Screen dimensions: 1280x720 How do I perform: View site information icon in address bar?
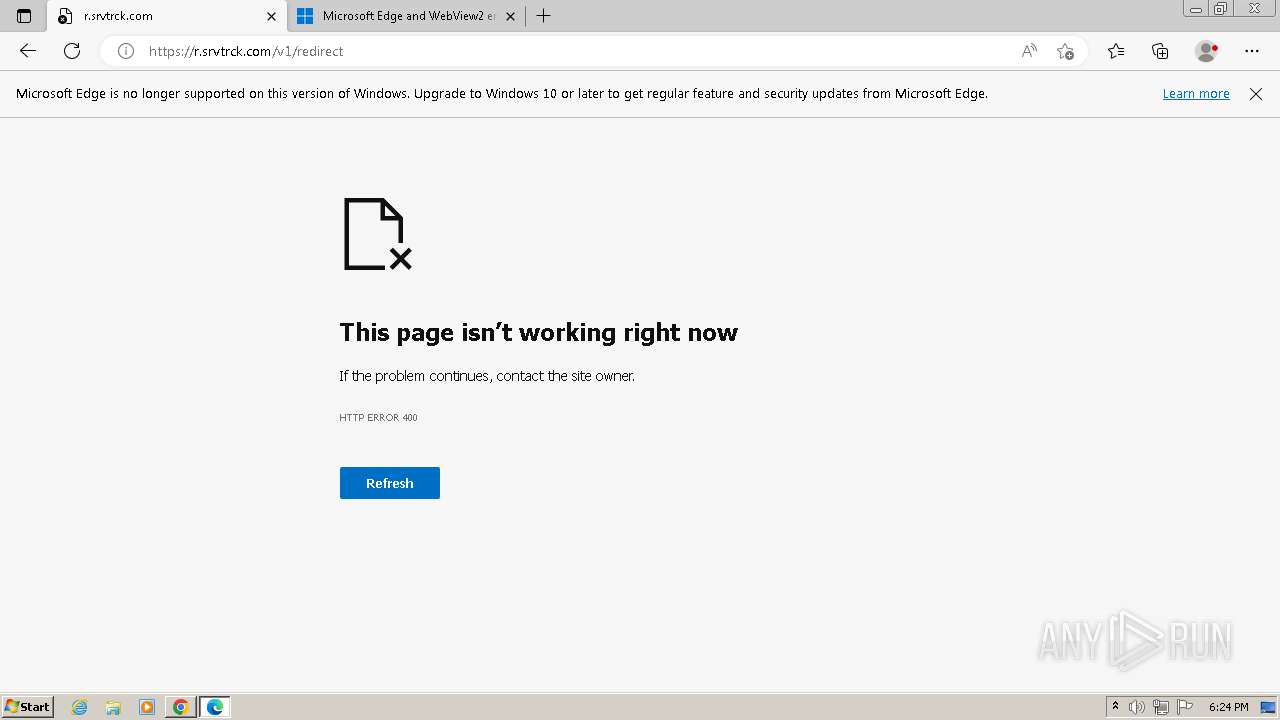126,51
